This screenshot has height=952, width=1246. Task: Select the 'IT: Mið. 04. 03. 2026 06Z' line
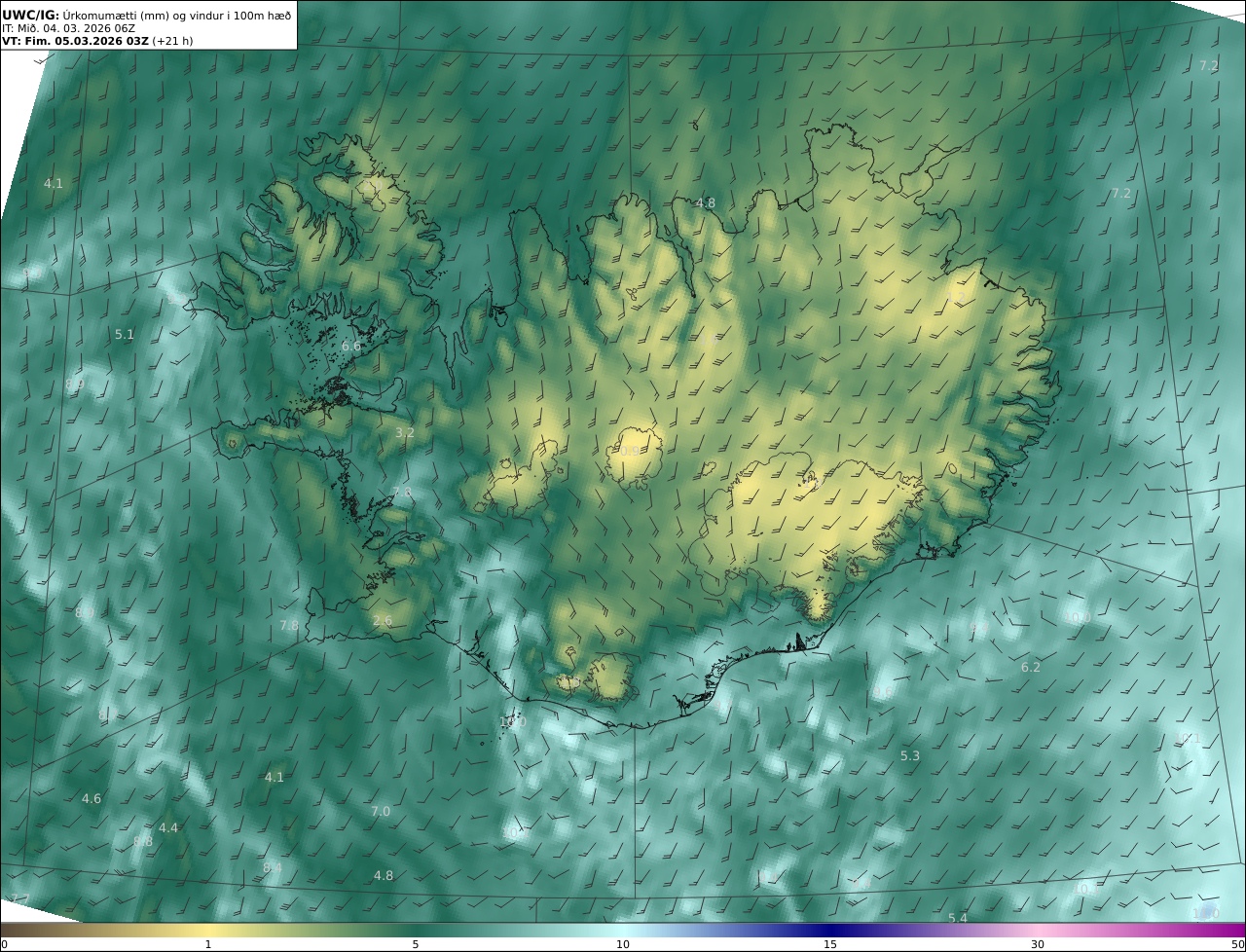(68, 28)
